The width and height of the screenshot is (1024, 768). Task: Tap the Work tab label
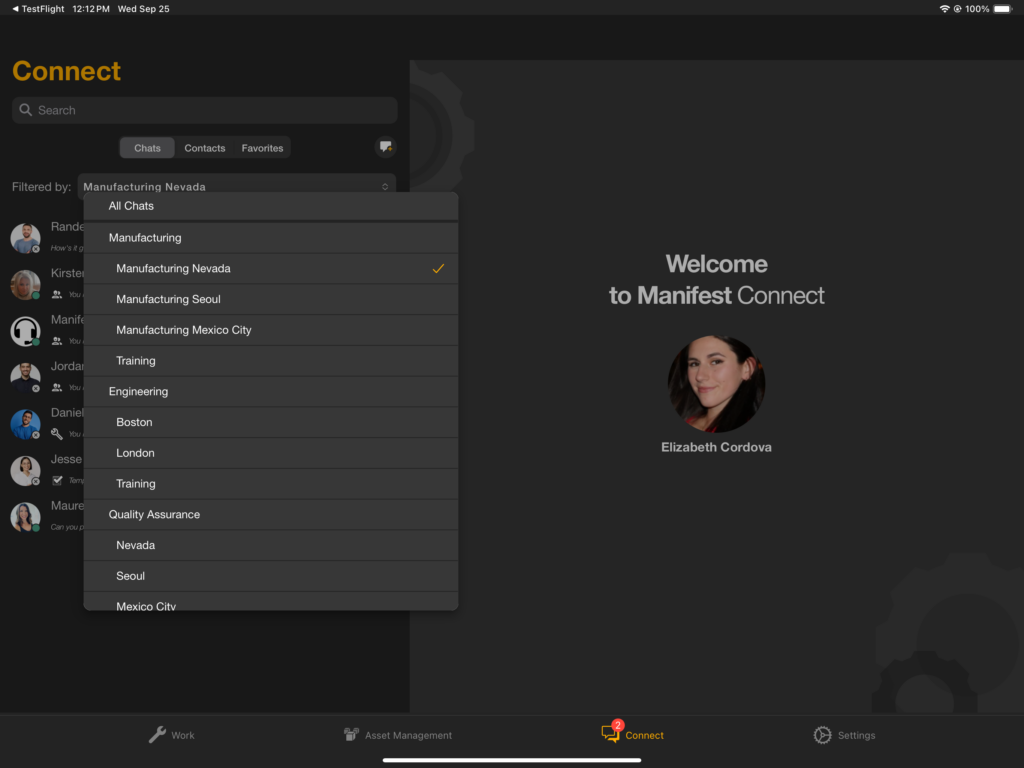pos(183,735)
